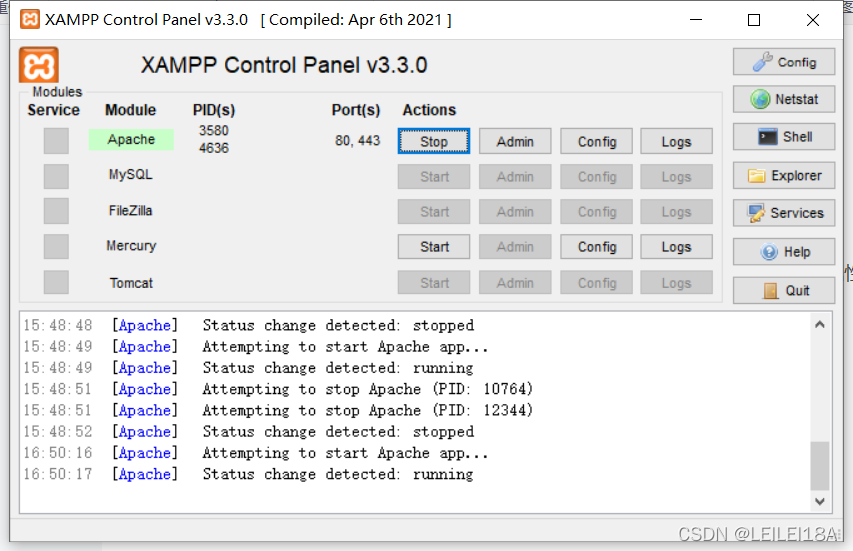Open Netstat globe button
This screenshot has height=551, width=853.
[x=784, y=99]
